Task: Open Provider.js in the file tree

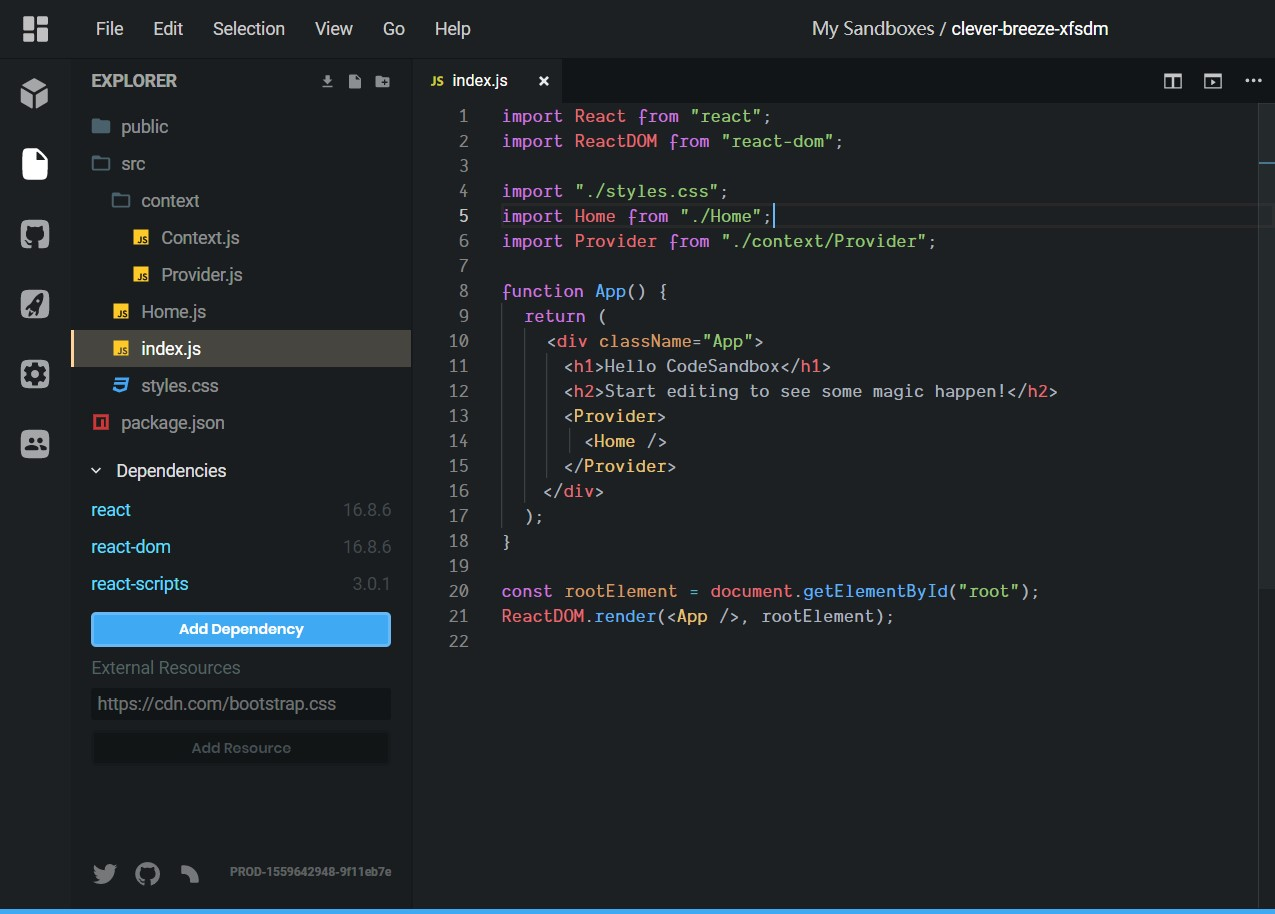Action: 240,274
